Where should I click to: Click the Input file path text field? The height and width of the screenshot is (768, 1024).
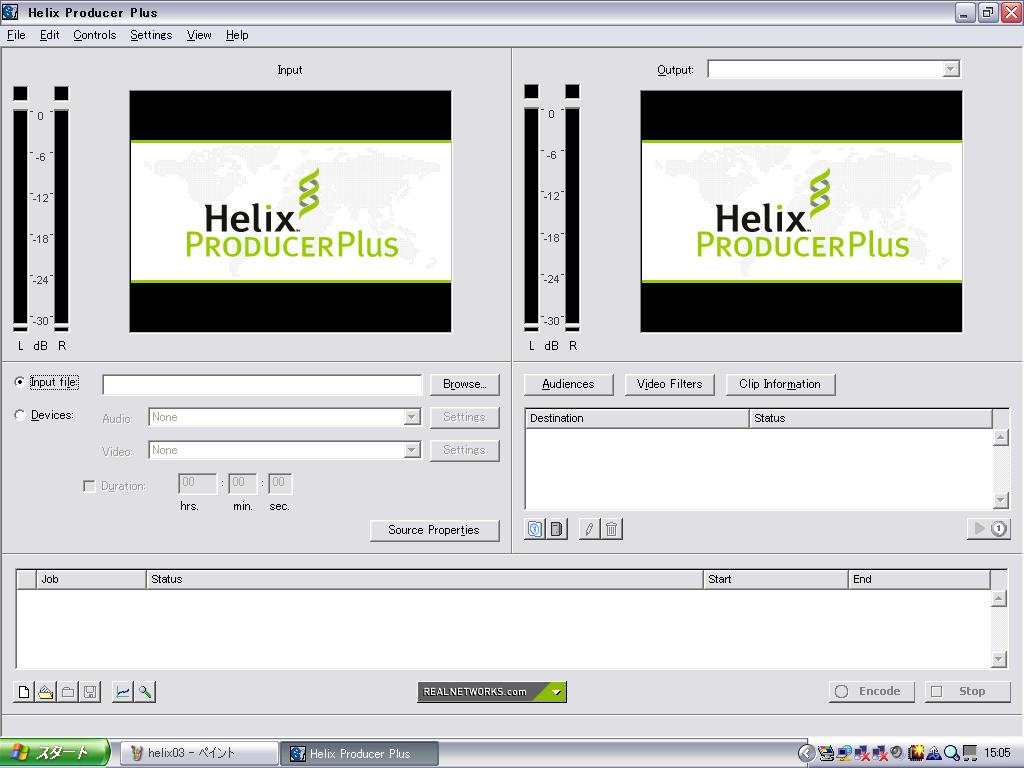coord(262,385)
